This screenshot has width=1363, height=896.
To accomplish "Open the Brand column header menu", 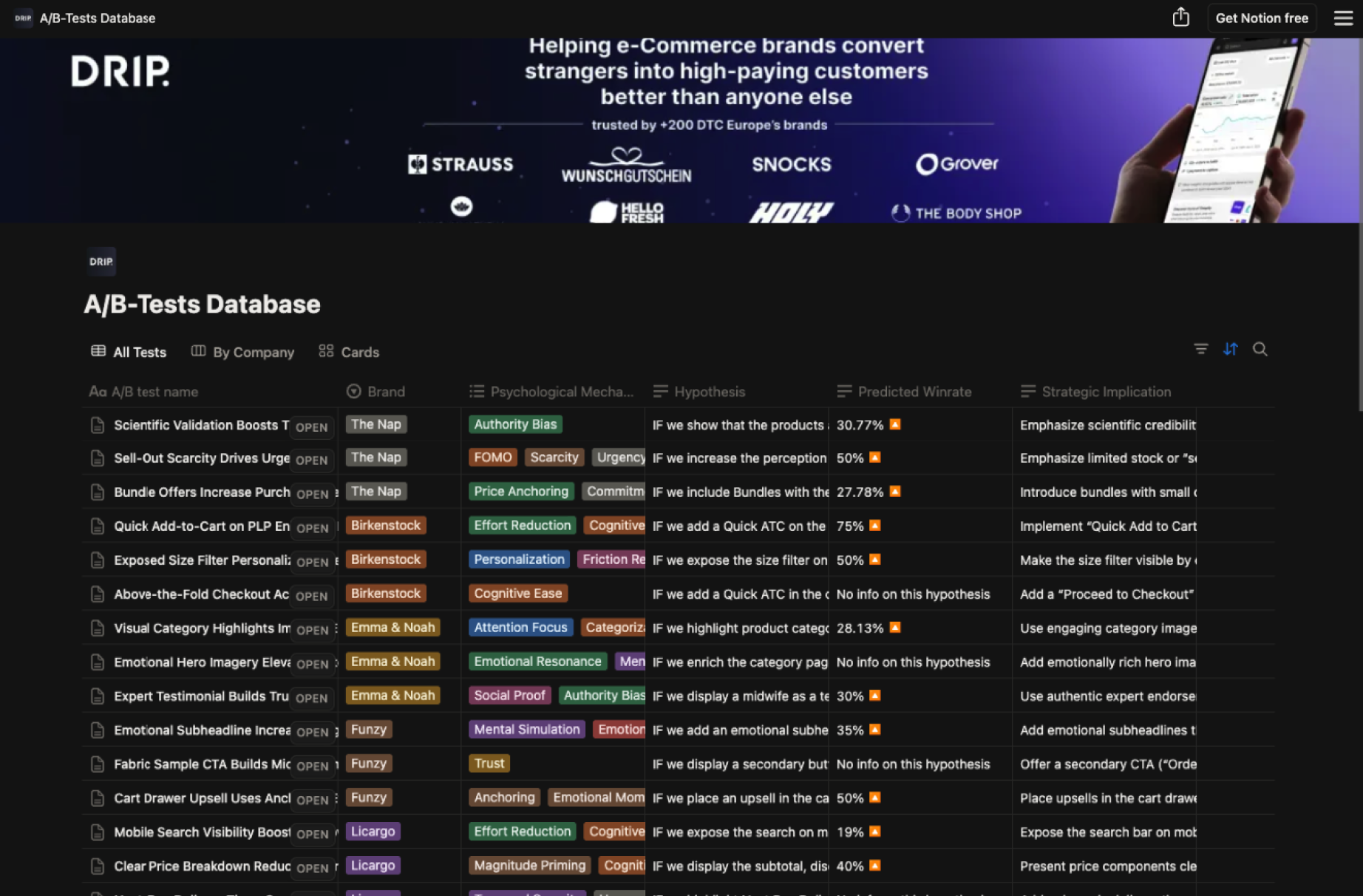I will coord(385,392).
